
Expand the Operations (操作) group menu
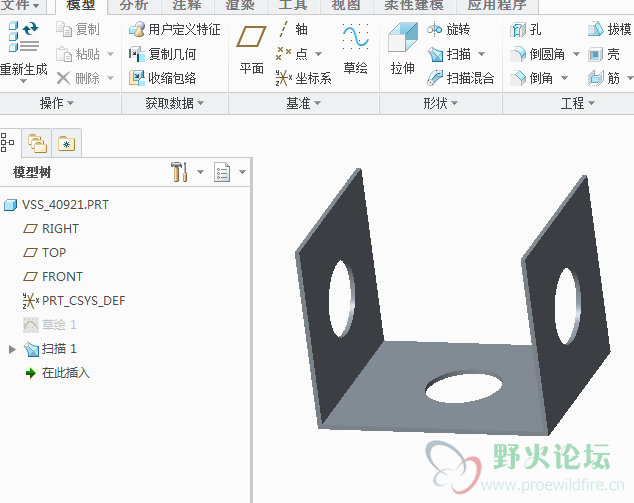(57, 104)
